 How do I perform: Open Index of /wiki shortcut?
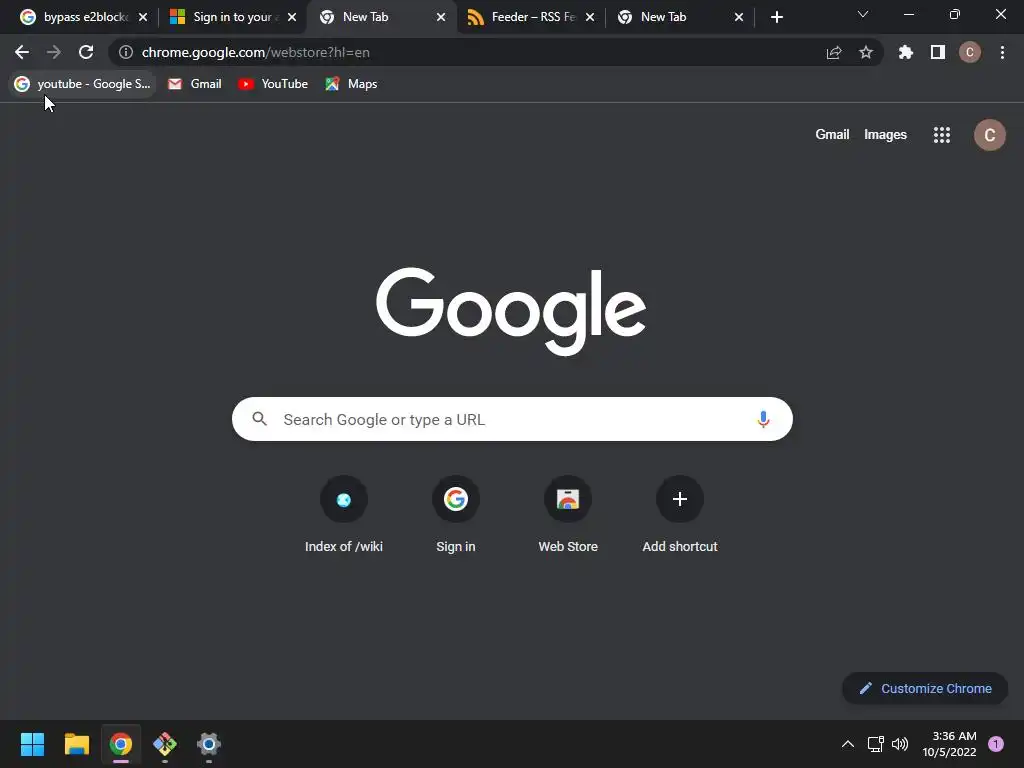[x=344, y=515]
